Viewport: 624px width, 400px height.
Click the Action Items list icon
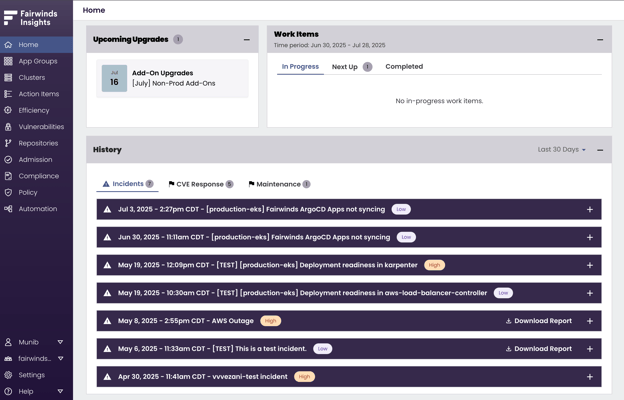click(x=8, y=94)
